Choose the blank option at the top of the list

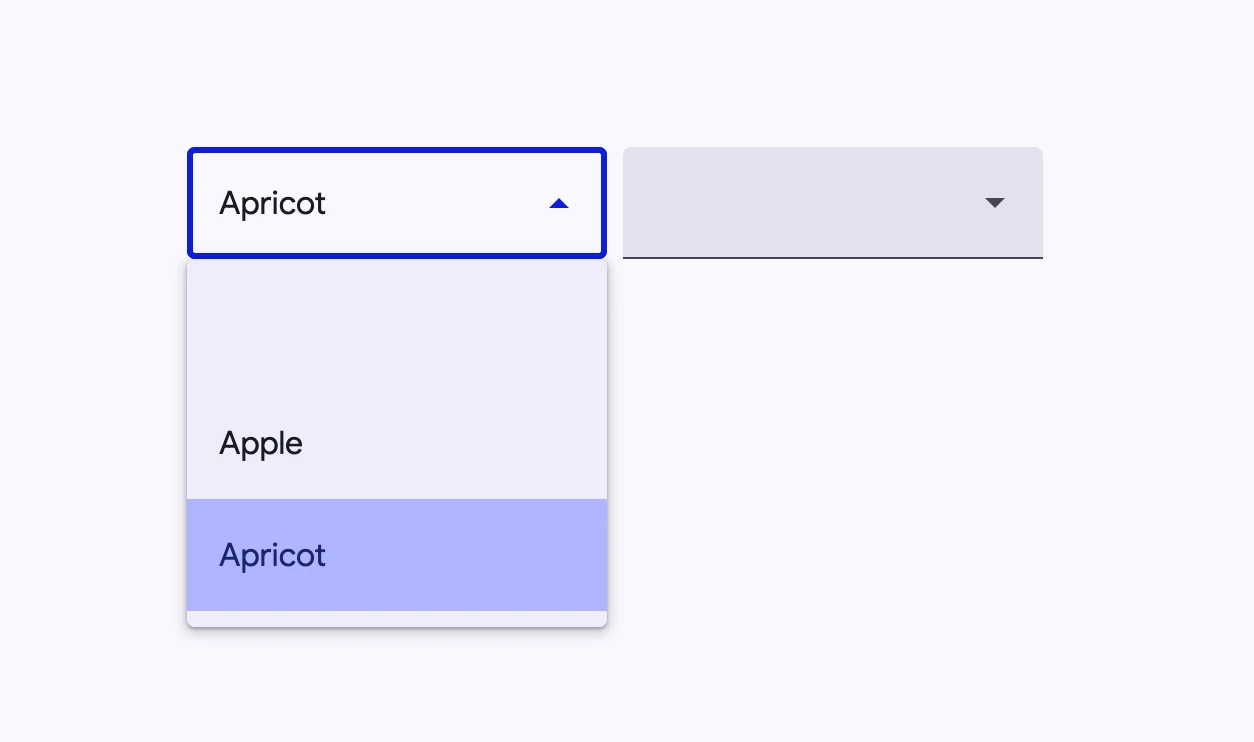tap(396, 320)
